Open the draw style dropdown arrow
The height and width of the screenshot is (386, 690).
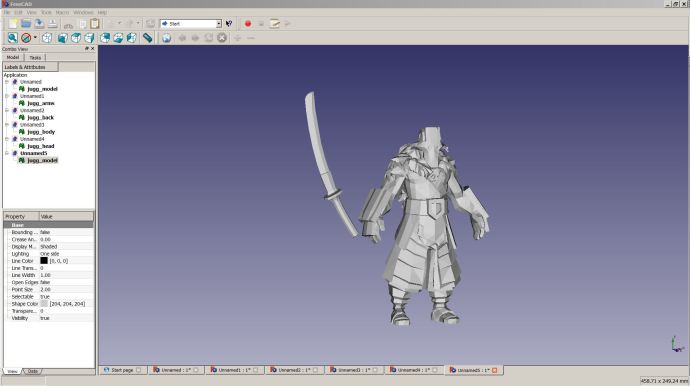(x=35, y=38)
